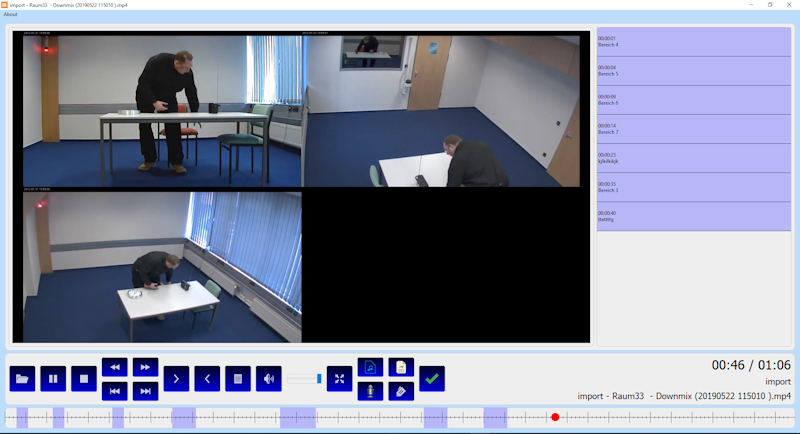Select the Bereich 3 bookmark at 00:00:35

[x=693, y=187]
